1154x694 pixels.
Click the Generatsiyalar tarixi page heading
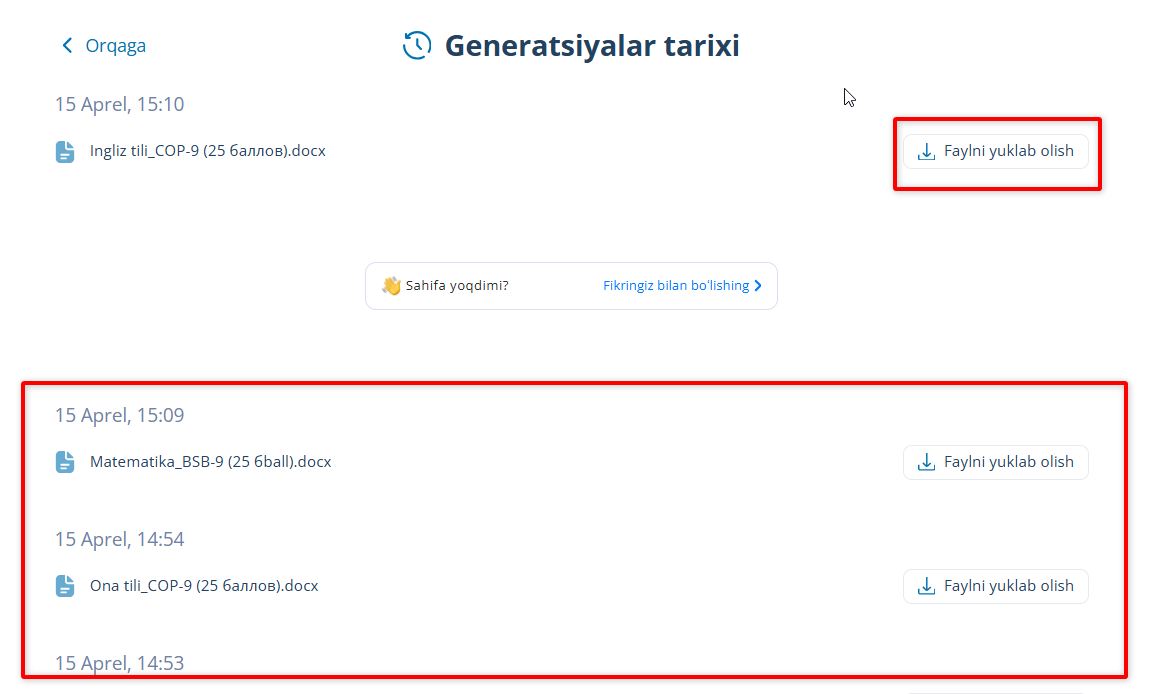click(x=592, y=46)
